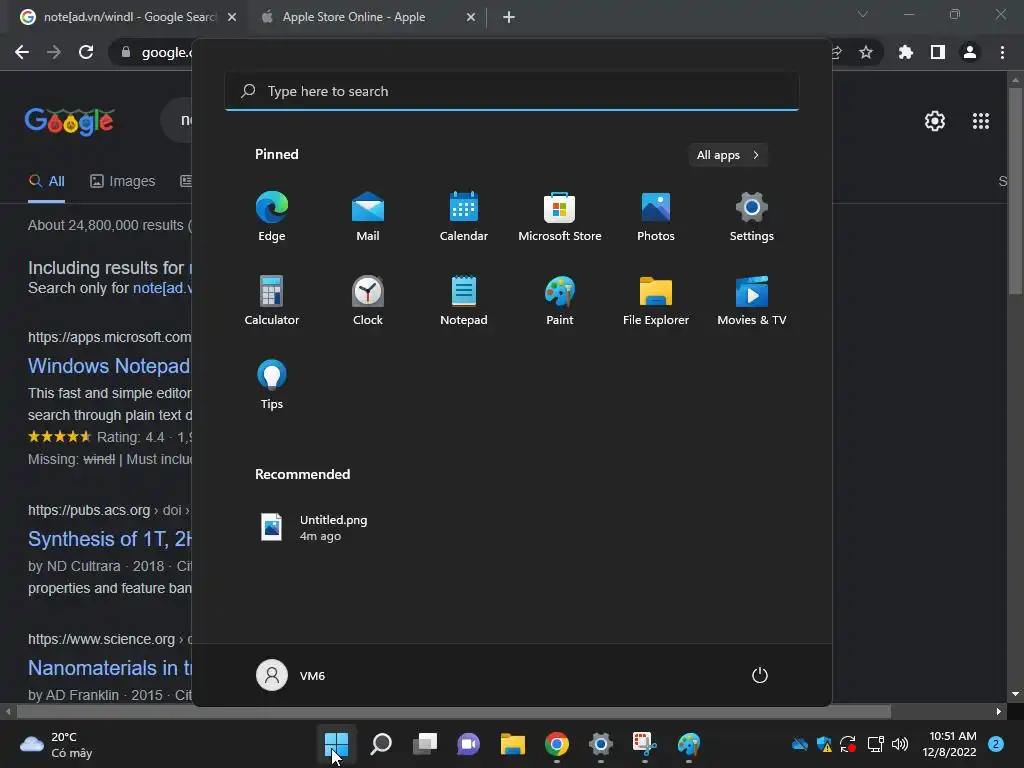The image size is (1024, 768).
Task: Open notification center badge
Action: pyautogui.click(x=996, y=744)
